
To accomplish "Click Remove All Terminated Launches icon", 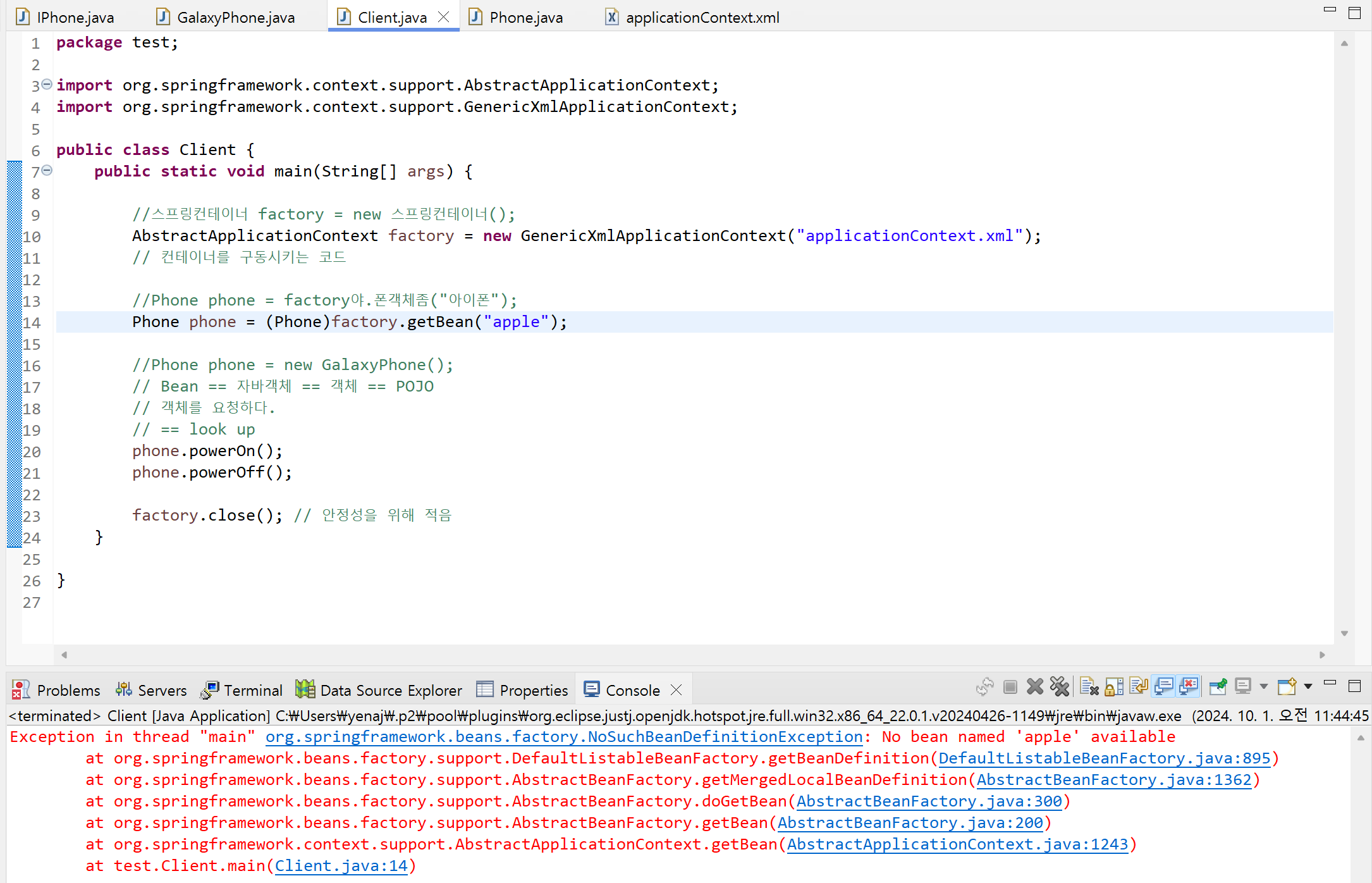I will 1059,687.
